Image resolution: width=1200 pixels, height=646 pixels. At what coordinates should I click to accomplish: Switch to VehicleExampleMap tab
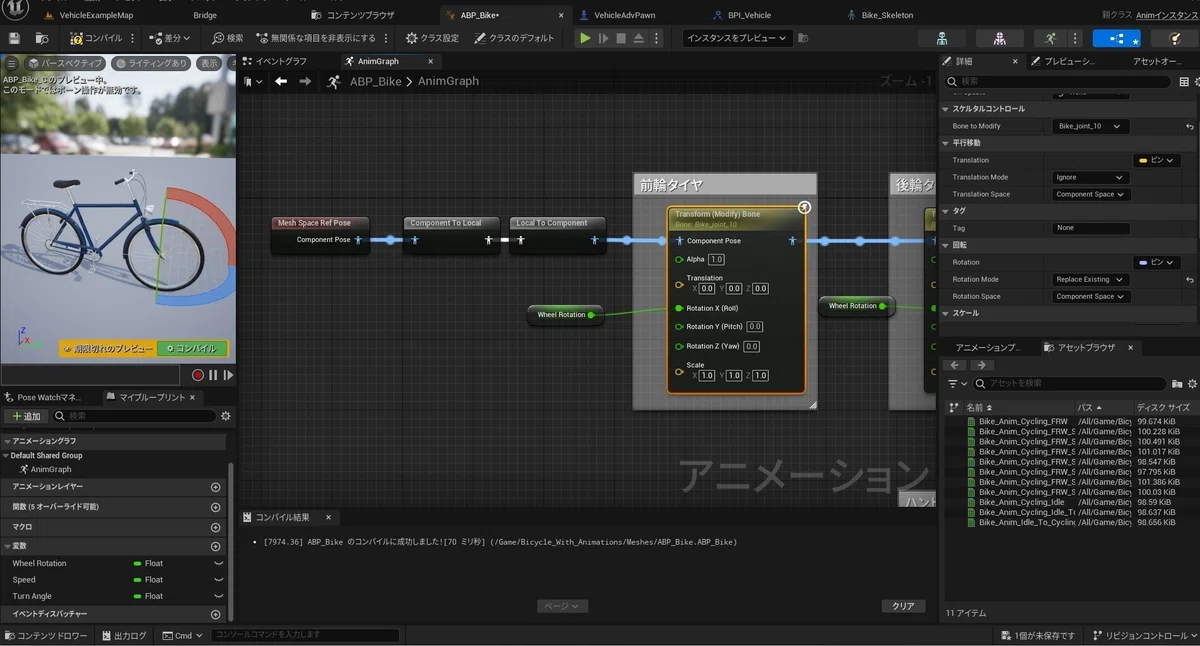pyautogui.click(x=89, y=15)
